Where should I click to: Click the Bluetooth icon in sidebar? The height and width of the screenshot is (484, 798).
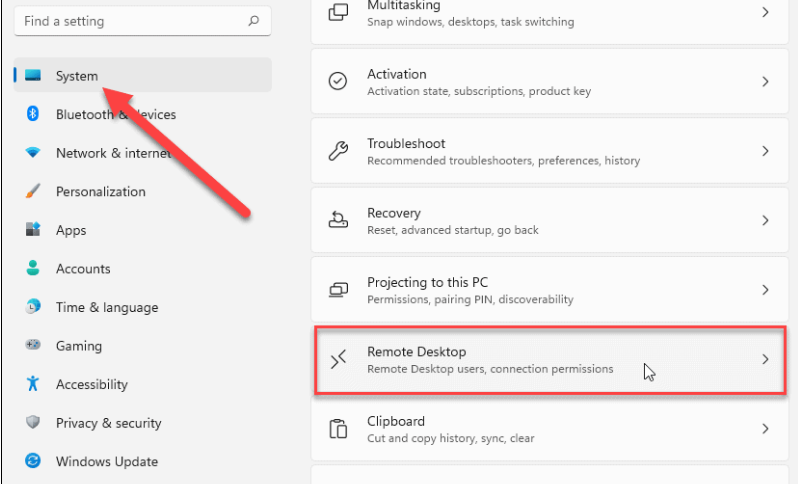pos(33,114)
